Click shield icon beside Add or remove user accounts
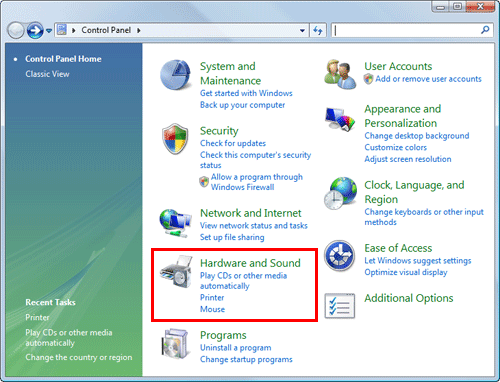The width and height of the screenshot is (500, 382). pos(368,79)
